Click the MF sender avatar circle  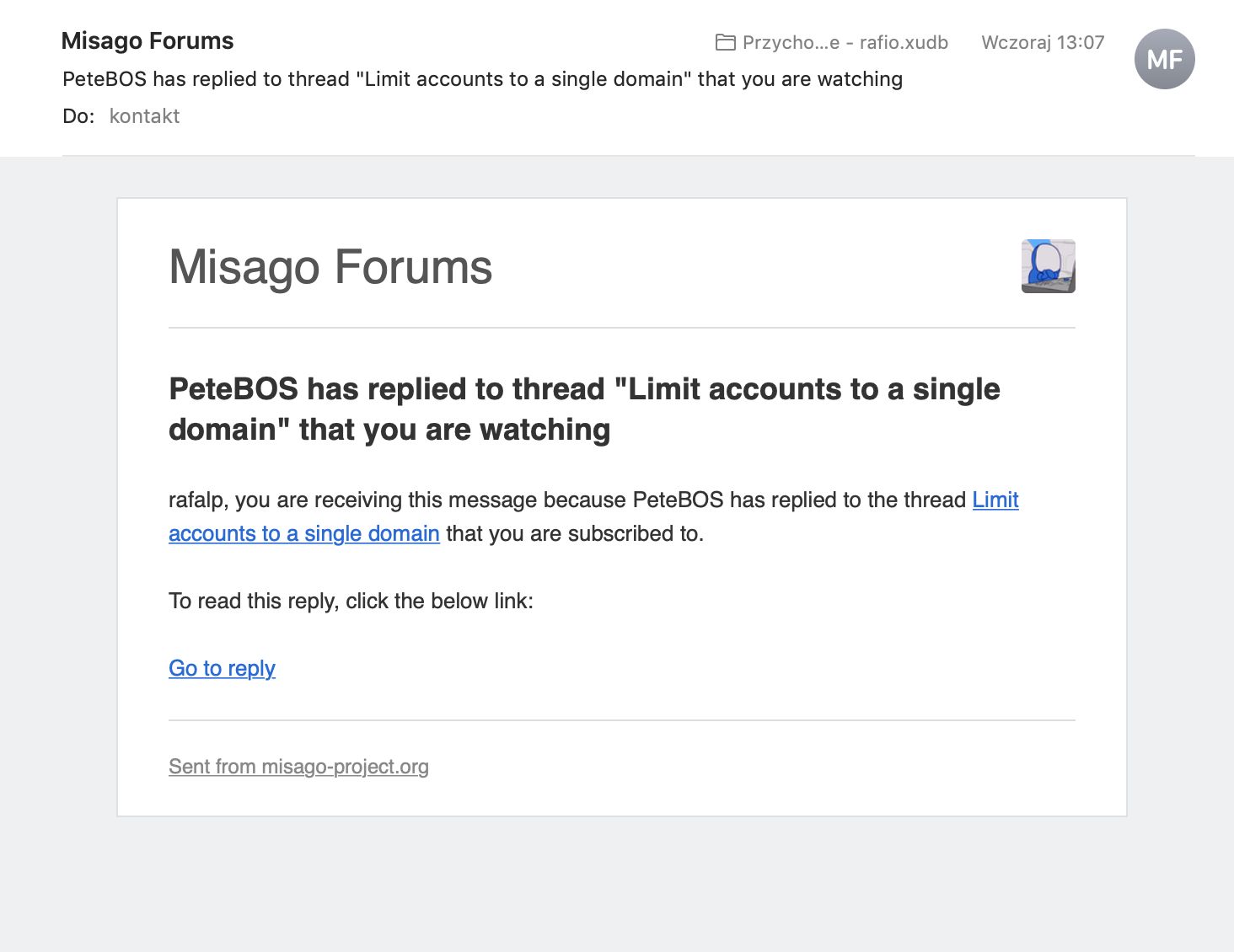1164,59
